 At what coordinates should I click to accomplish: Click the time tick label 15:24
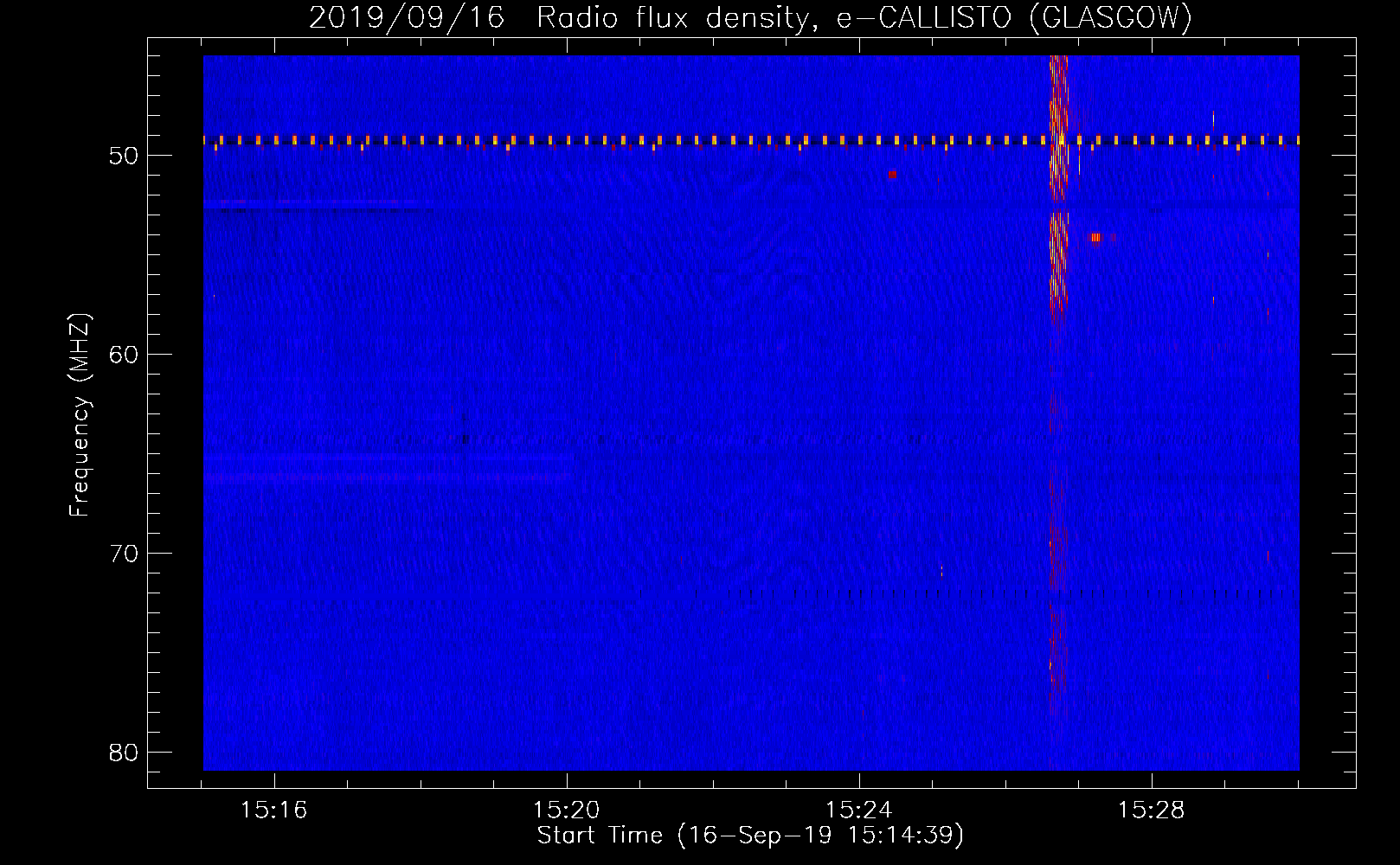859,811
